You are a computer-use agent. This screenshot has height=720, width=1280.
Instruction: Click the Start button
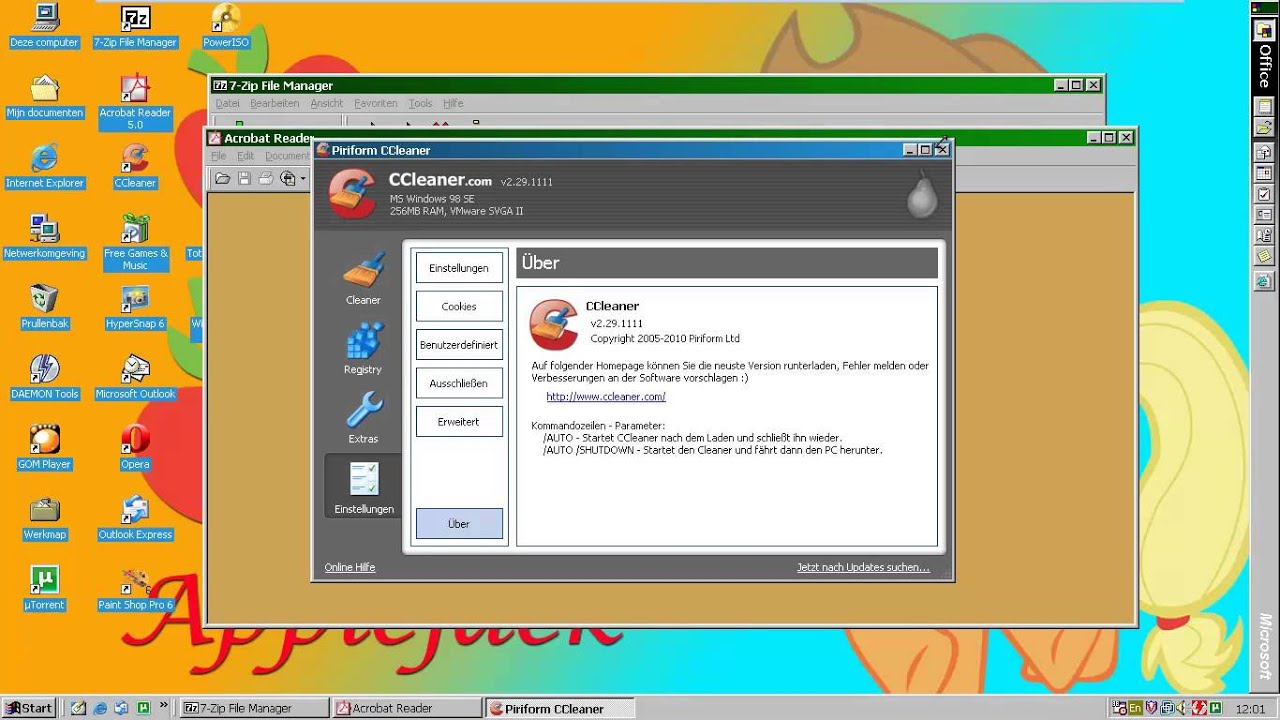point(28,708)
